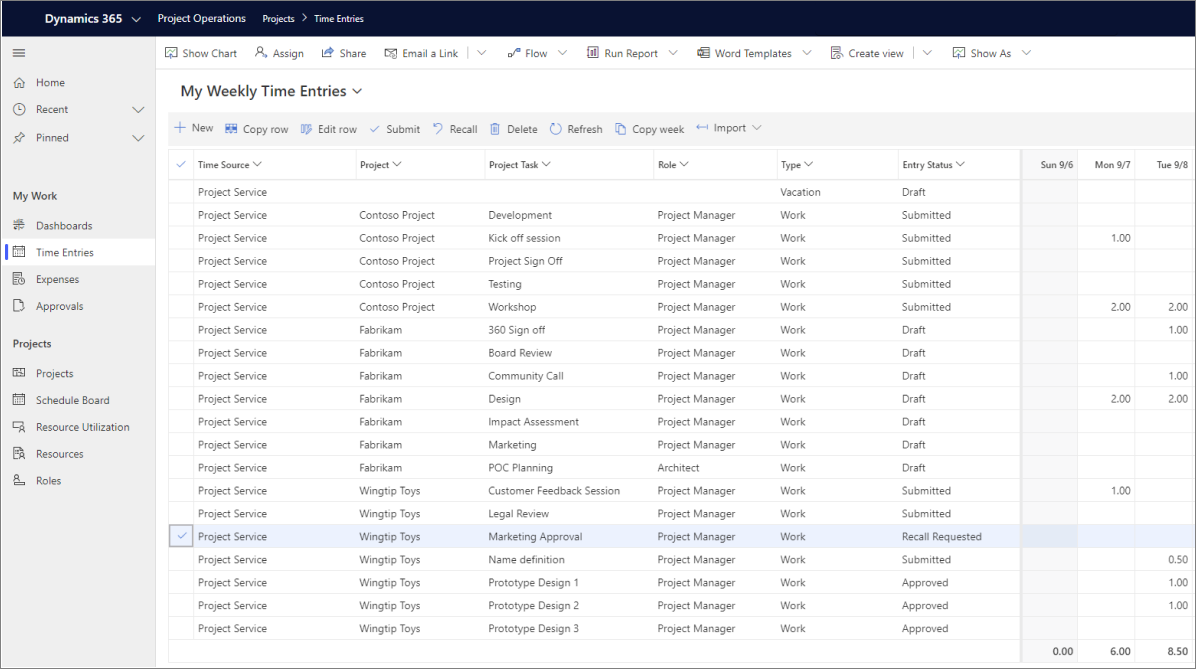This screenshot has height=669, width=1196.
Task: Click the Recall icon button
Action: pos(438,129)
